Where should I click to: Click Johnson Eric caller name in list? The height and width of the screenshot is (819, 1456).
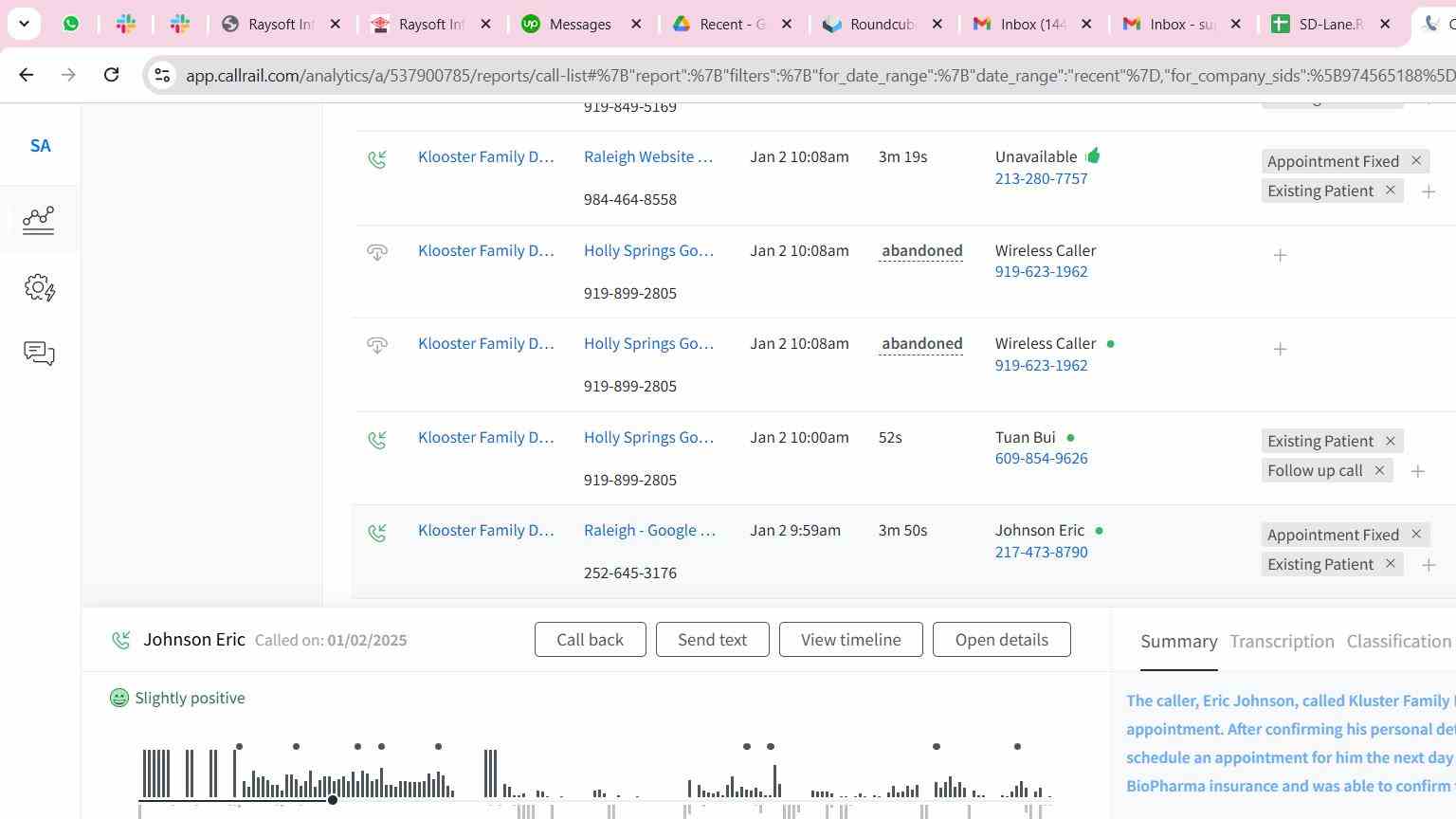pos(1039,530)
